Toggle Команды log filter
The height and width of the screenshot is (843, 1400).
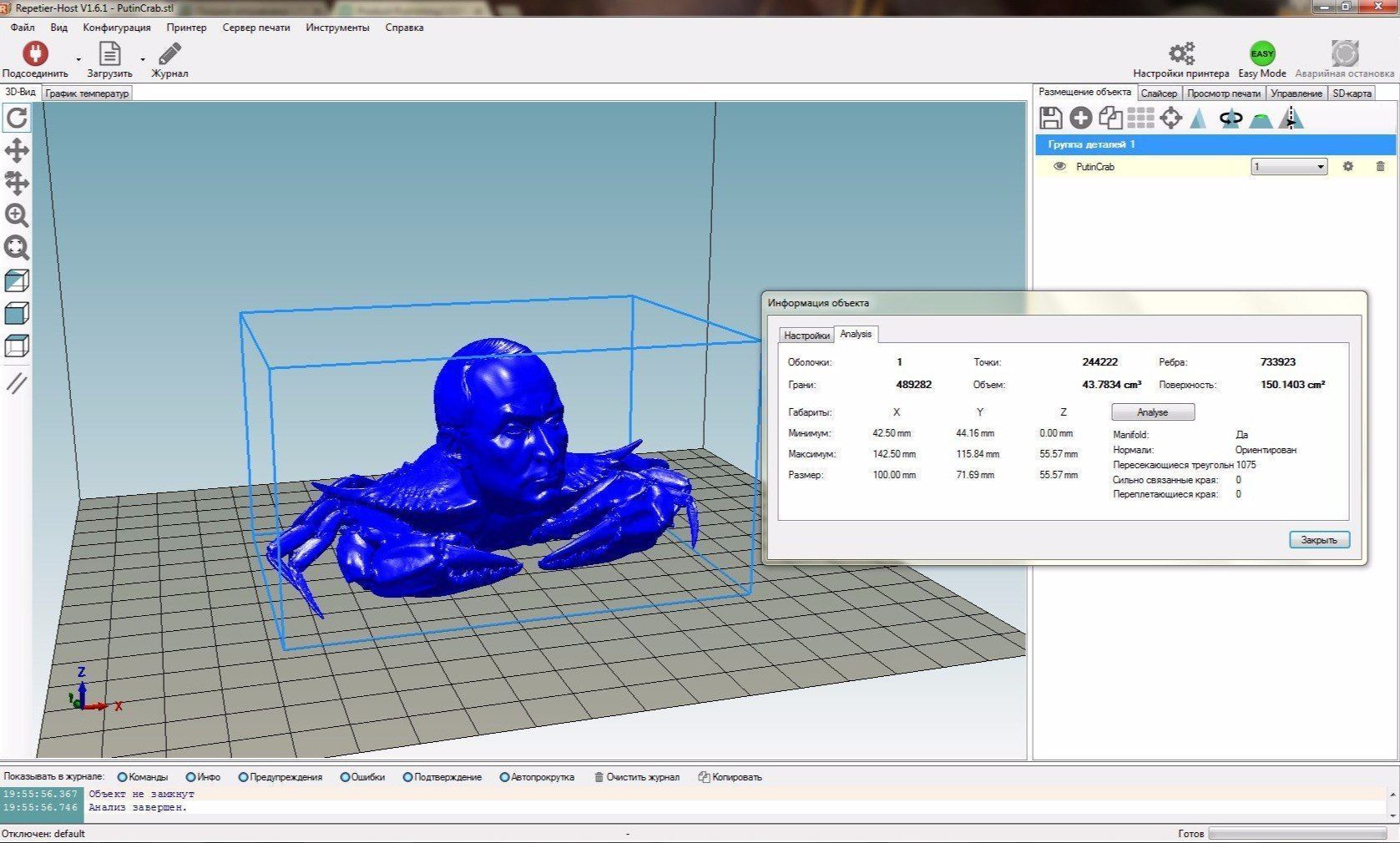click(143, 777)
